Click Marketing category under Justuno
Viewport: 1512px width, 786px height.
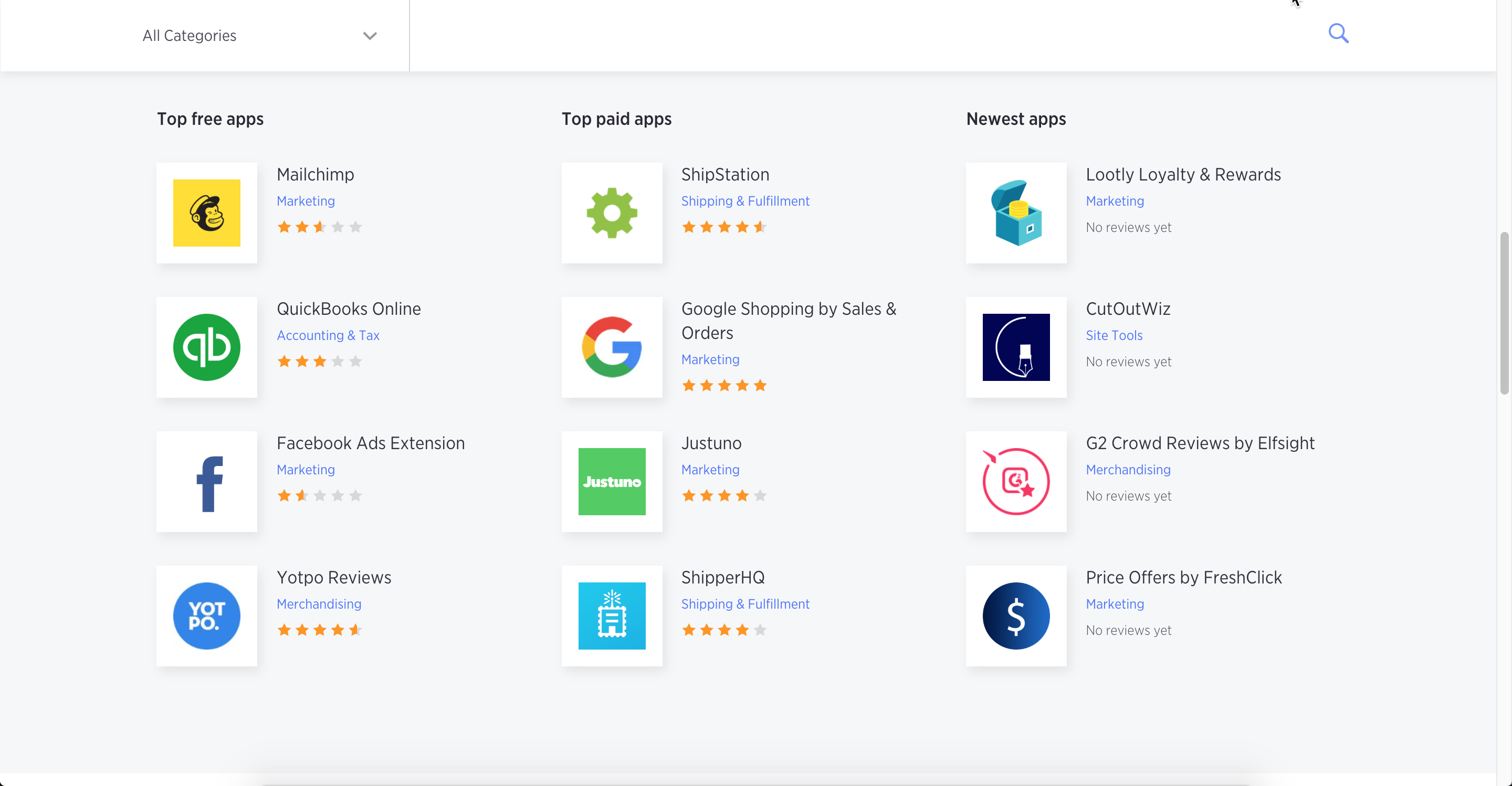point(710,470)
